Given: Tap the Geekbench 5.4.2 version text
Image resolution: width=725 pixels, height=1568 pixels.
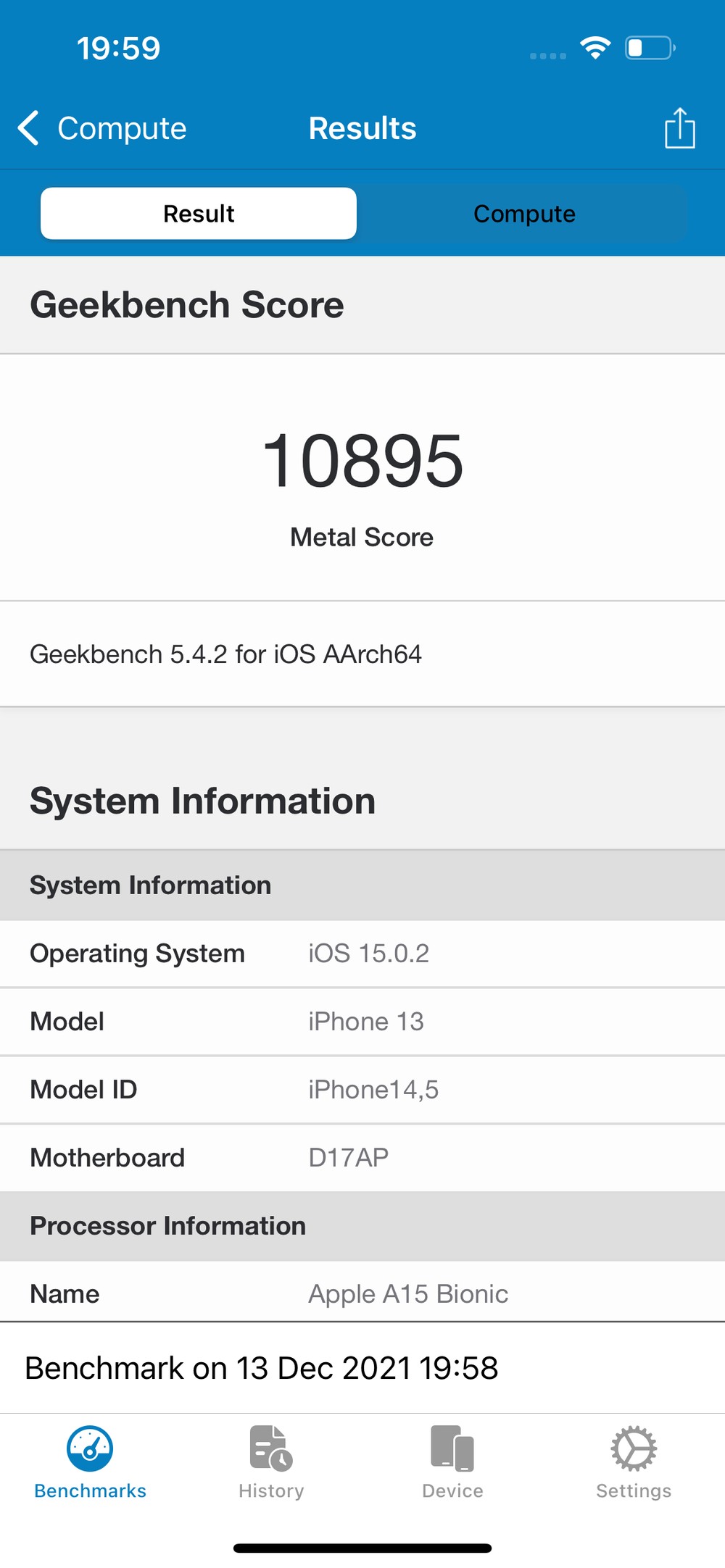Looking at the screenshot, I should coord(225,654).
